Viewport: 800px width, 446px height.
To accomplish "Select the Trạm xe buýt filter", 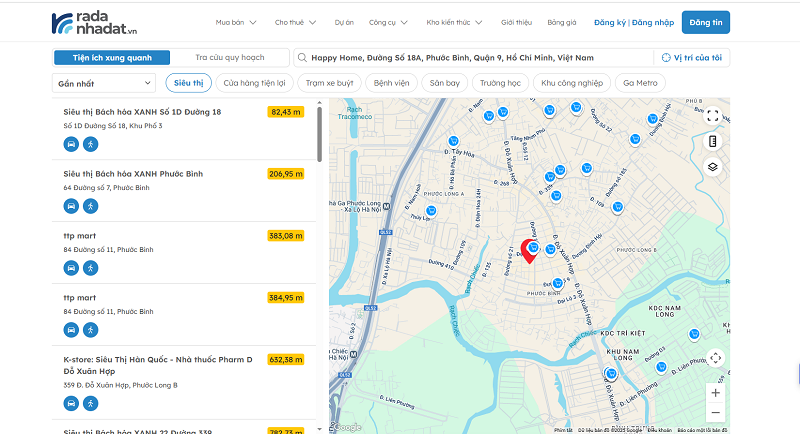I will [330, 83].
